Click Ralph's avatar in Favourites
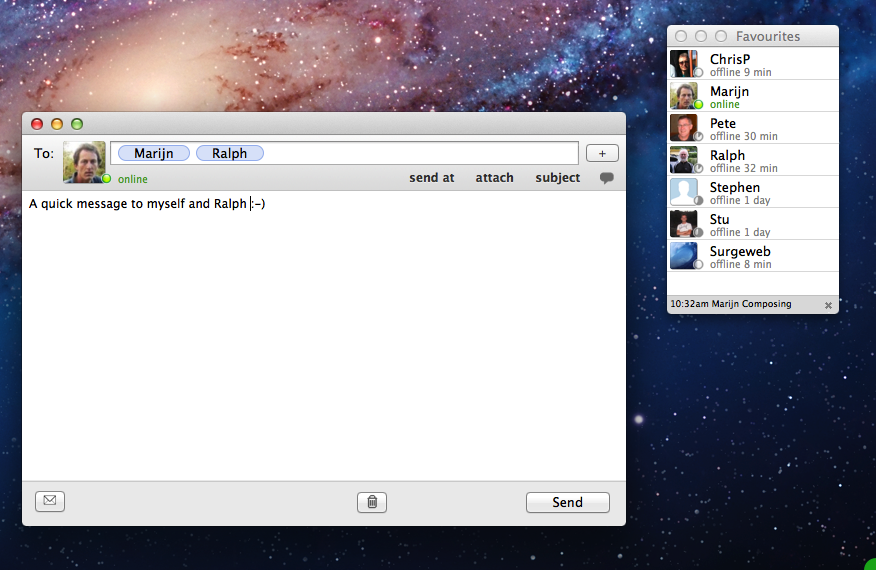876x570 pixels. [684, 160]
